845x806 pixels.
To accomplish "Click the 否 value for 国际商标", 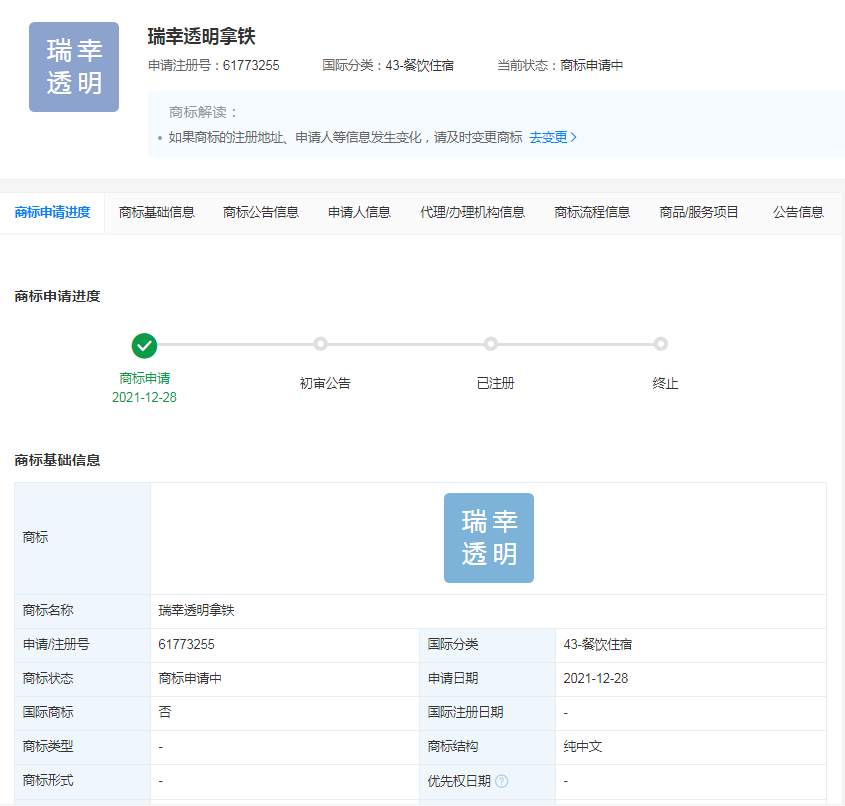I will pos(165,712).
